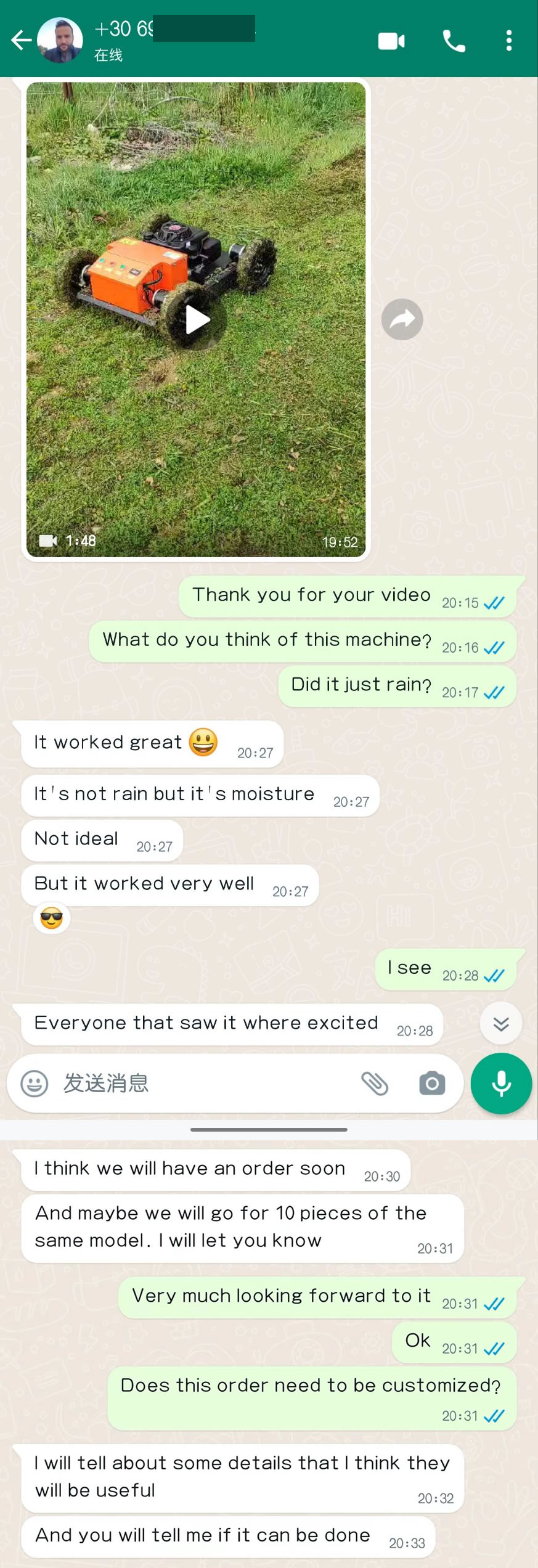Open the emoji picker

35,1084
